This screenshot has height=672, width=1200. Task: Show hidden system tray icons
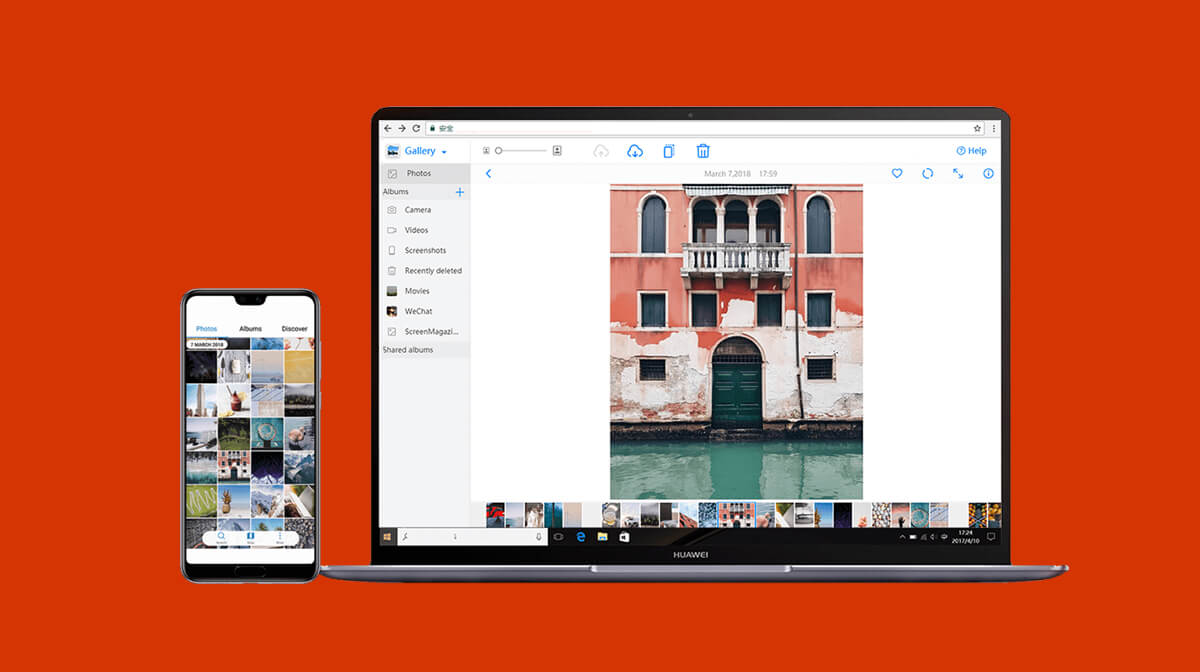(902, 537)
